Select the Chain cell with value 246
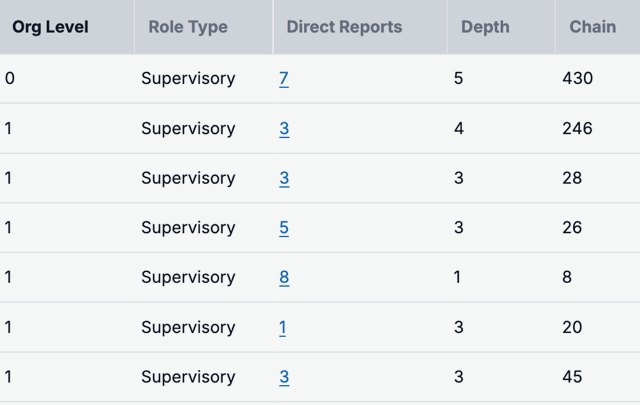Image resolution: width=640 pixels, height=405 pixels. (x=578, y=129)
